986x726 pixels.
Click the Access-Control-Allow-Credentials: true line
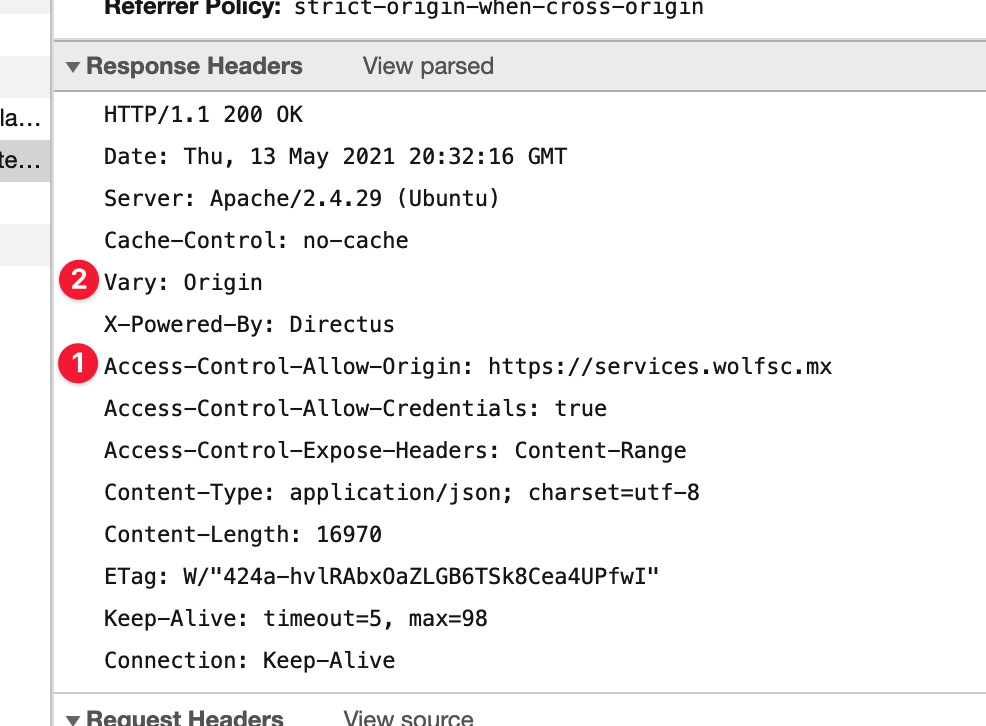354,408
